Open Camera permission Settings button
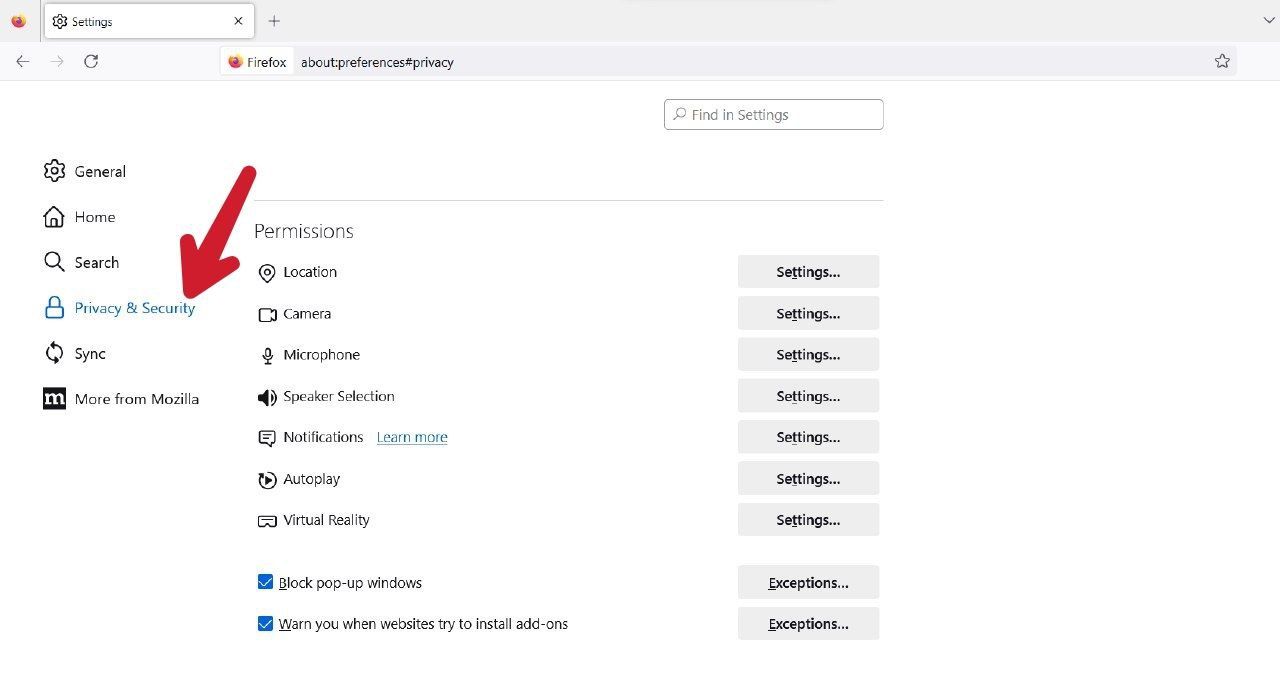This screenshot has width=1280, height=675. [808, 314]
